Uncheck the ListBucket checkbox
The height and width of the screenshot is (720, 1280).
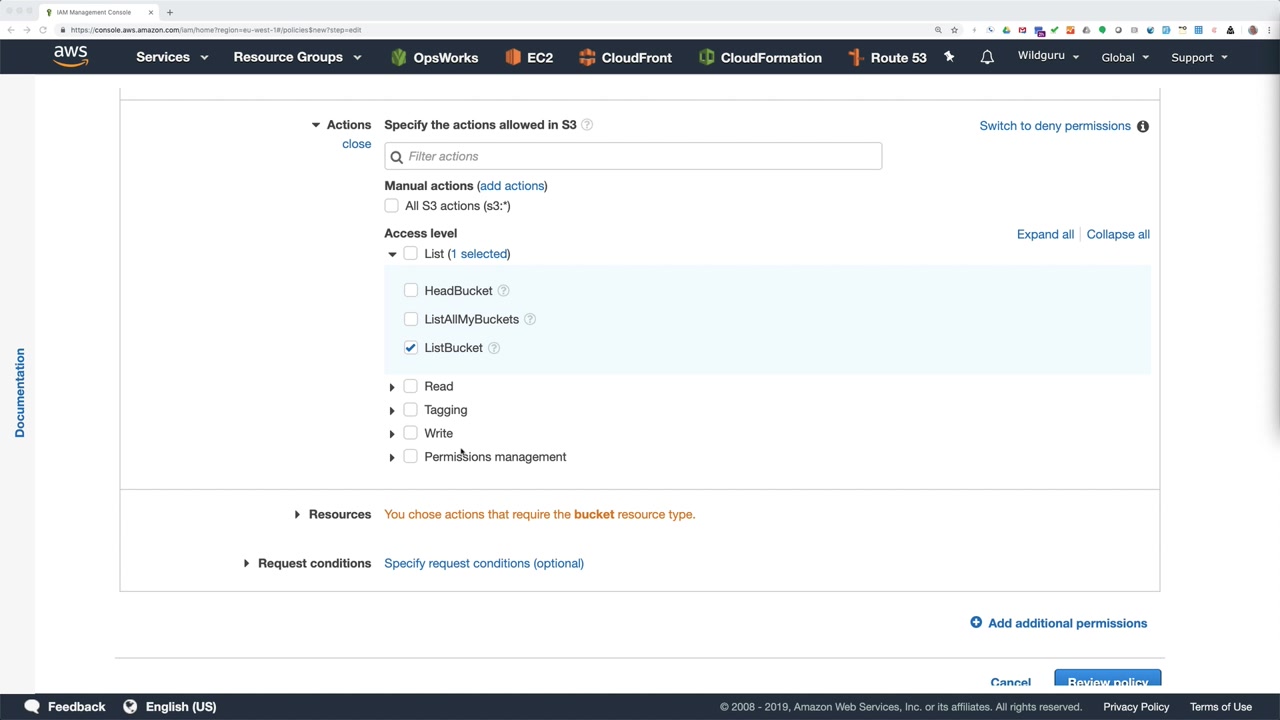click(x=411, y=348)
